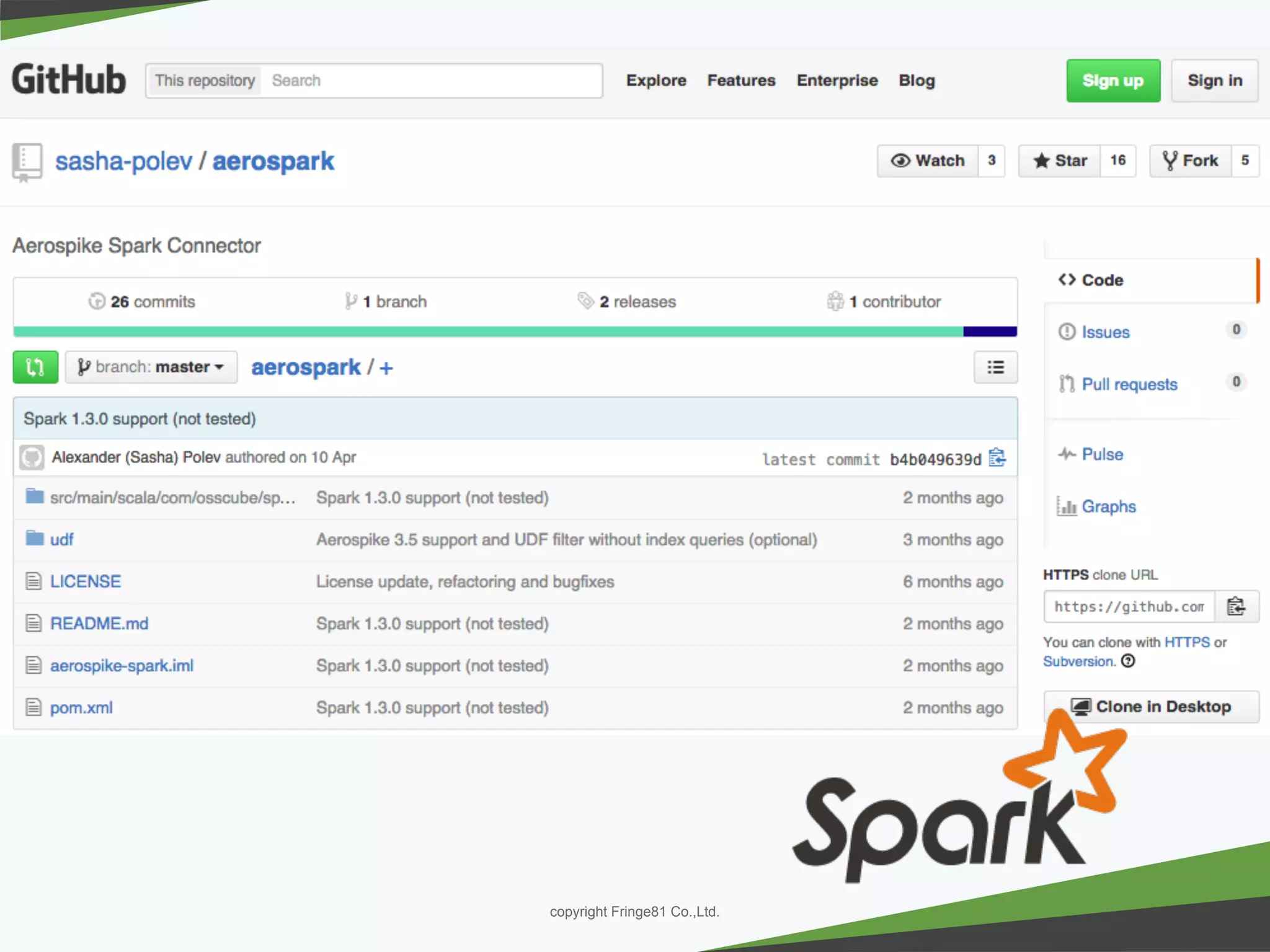Click the repository book icon
Screen dimensions: 1270x952
click(x=27, y=162)
